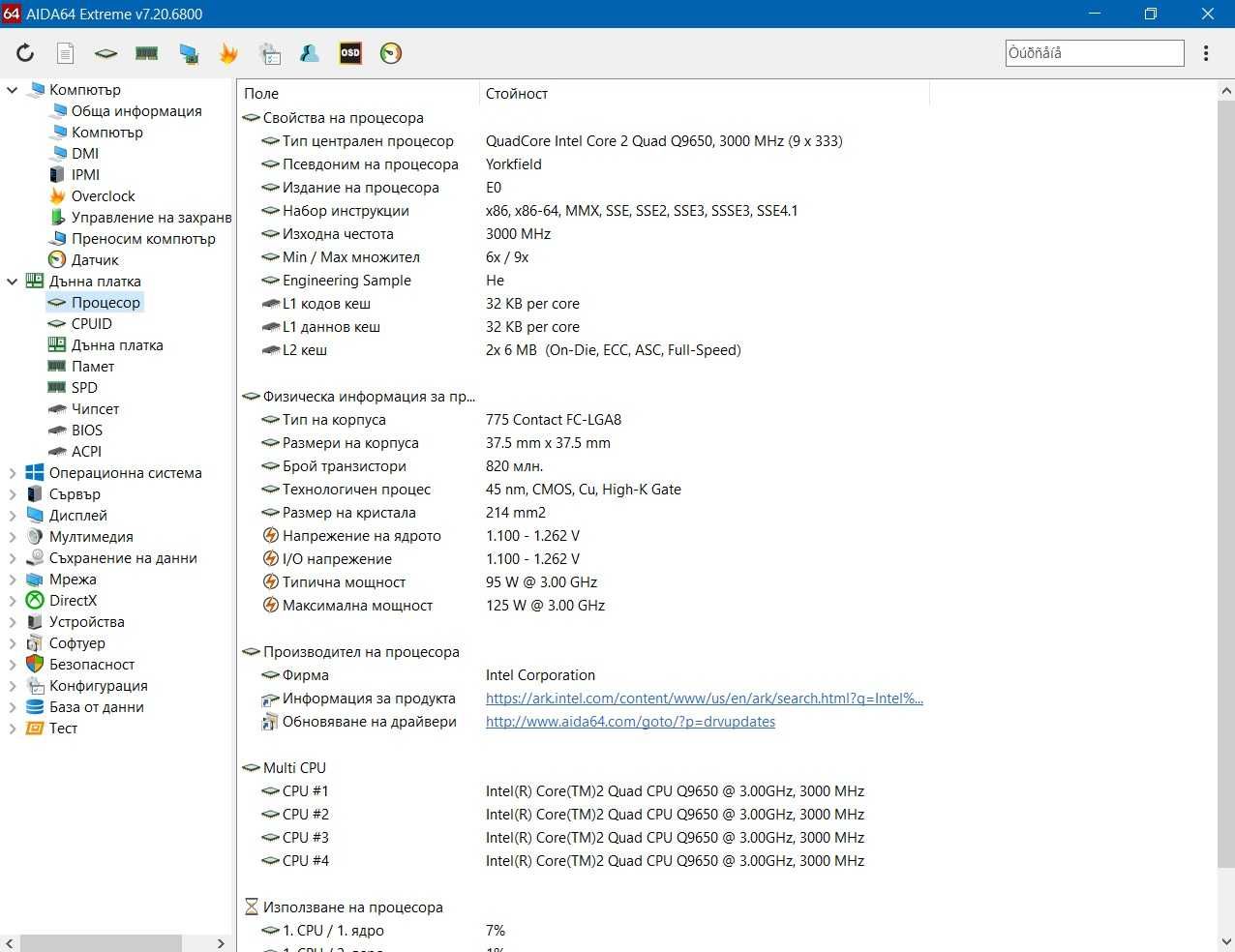Viewport: 1235px width, 952px height.
Task: Click the Конфигурация tree icon
Action: (35, 686)
